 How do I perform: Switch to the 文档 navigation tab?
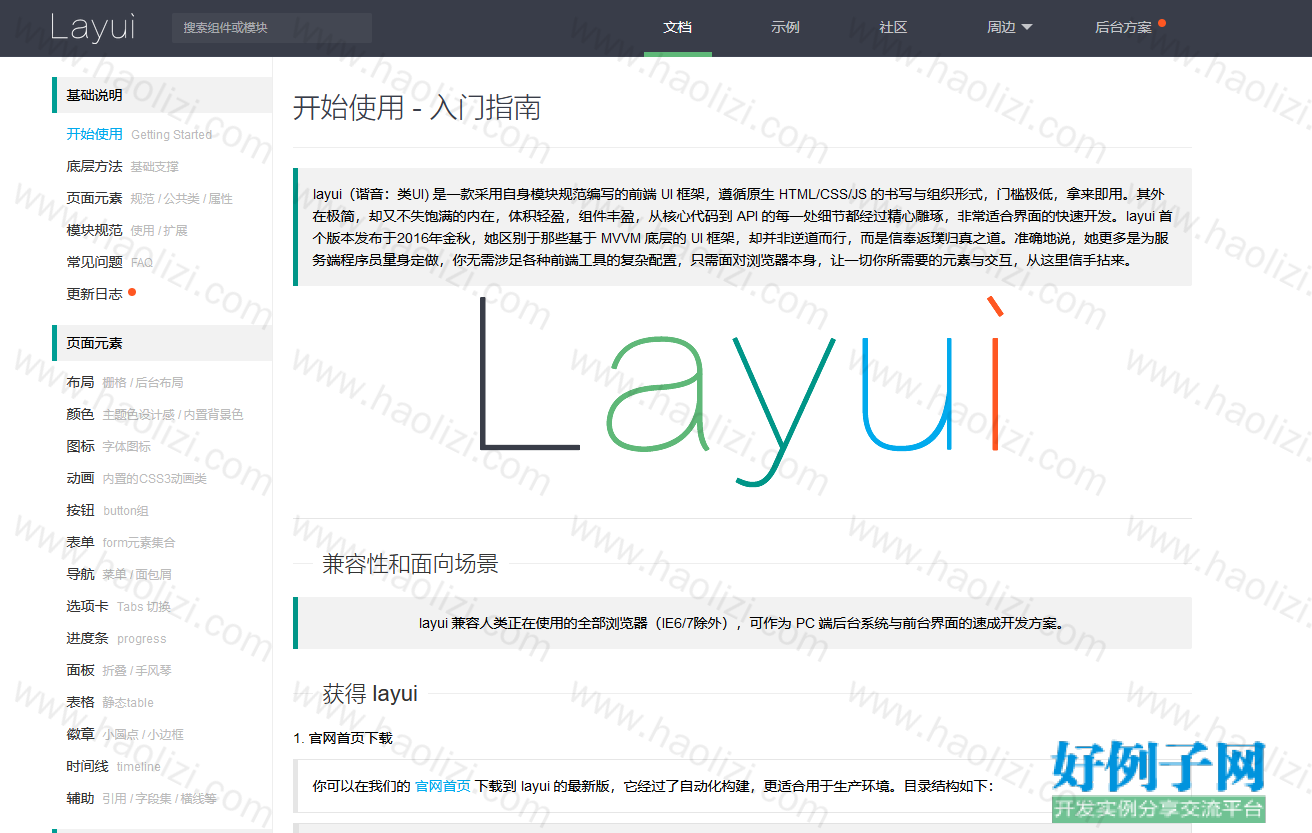click(678, 28)
